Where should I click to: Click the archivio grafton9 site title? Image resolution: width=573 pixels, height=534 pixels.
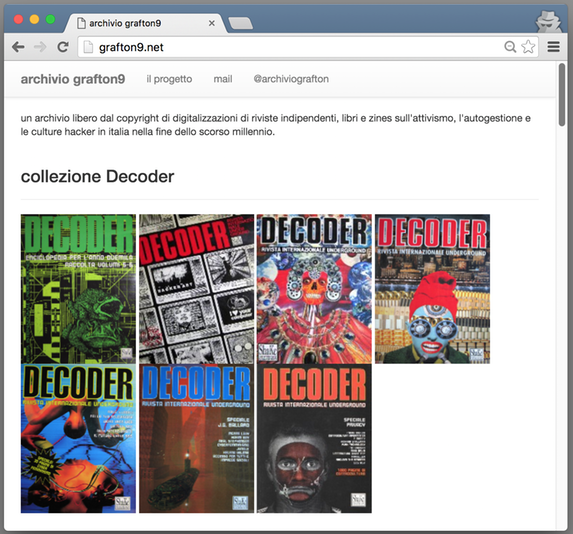coord(73,79)
